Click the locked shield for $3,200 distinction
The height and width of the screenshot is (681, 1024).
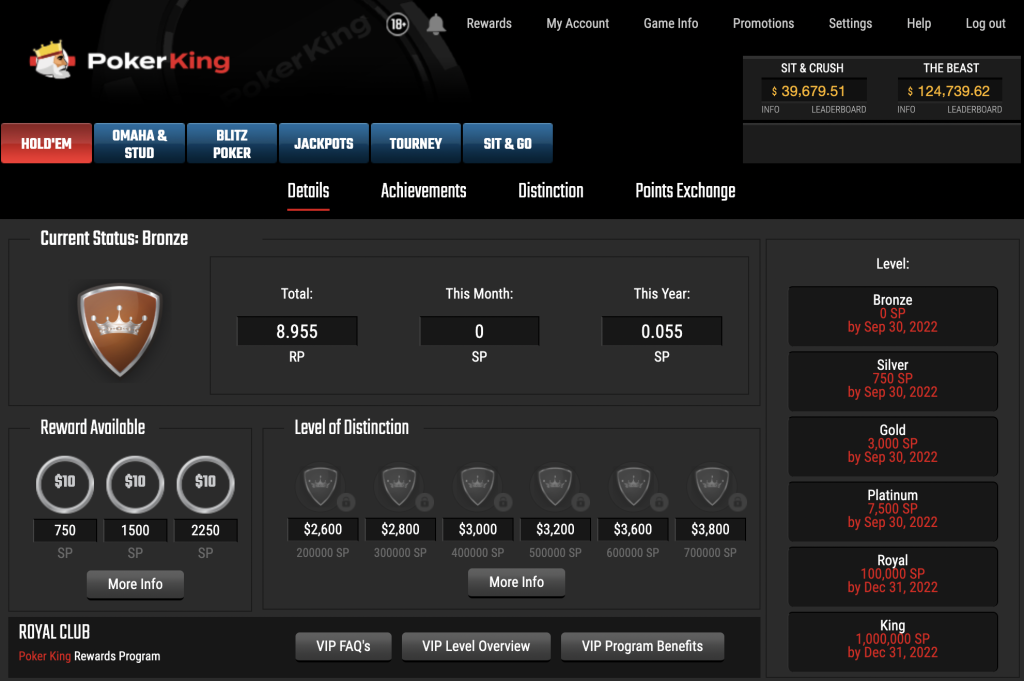[556, 486]
